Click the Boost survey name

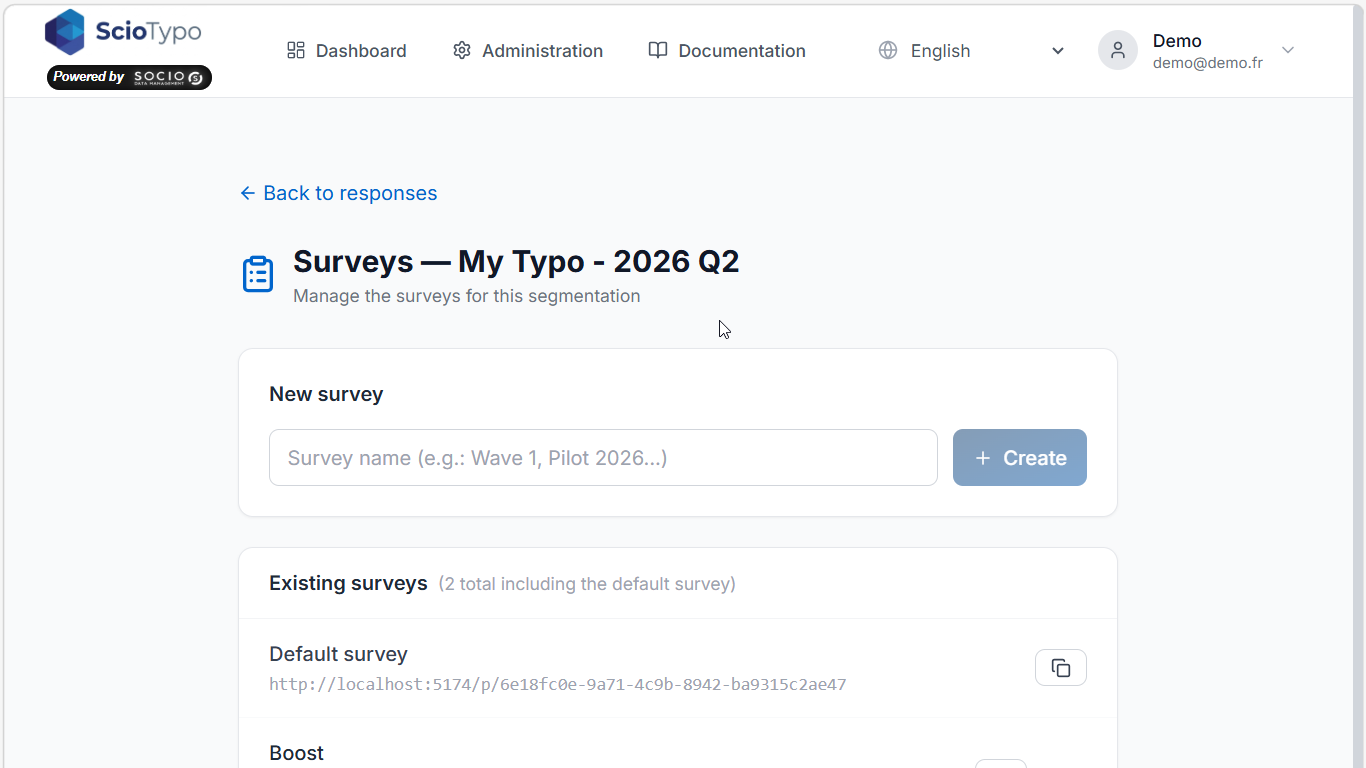pos(296,753)
